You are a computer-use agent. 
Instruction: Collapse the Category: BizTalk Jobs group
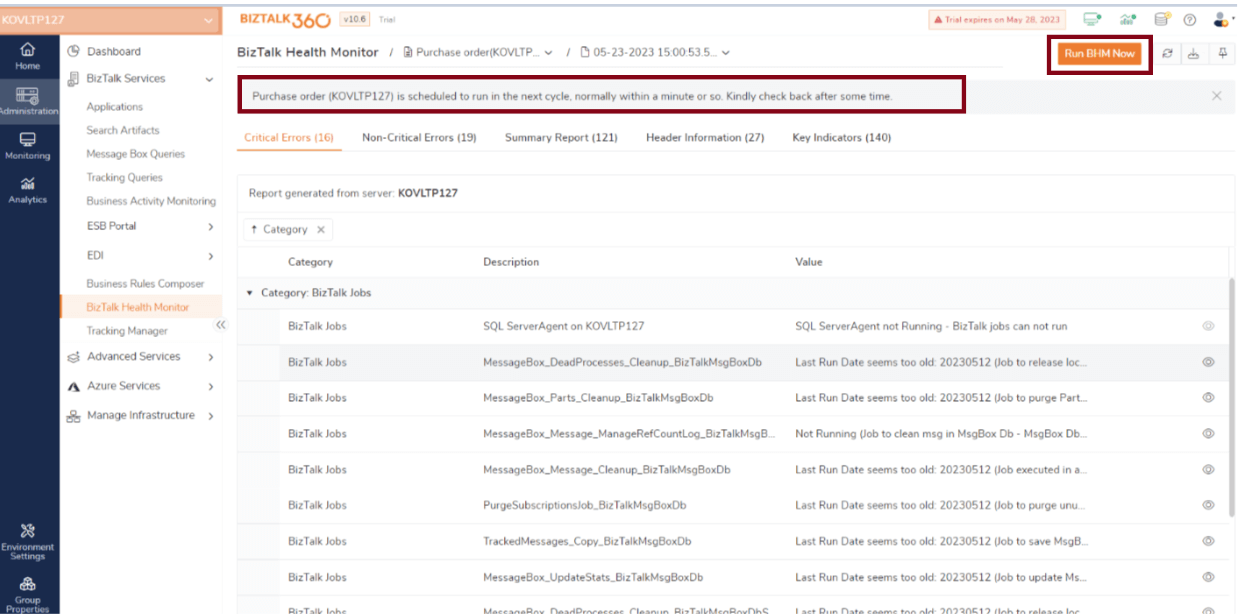(250, 293)
